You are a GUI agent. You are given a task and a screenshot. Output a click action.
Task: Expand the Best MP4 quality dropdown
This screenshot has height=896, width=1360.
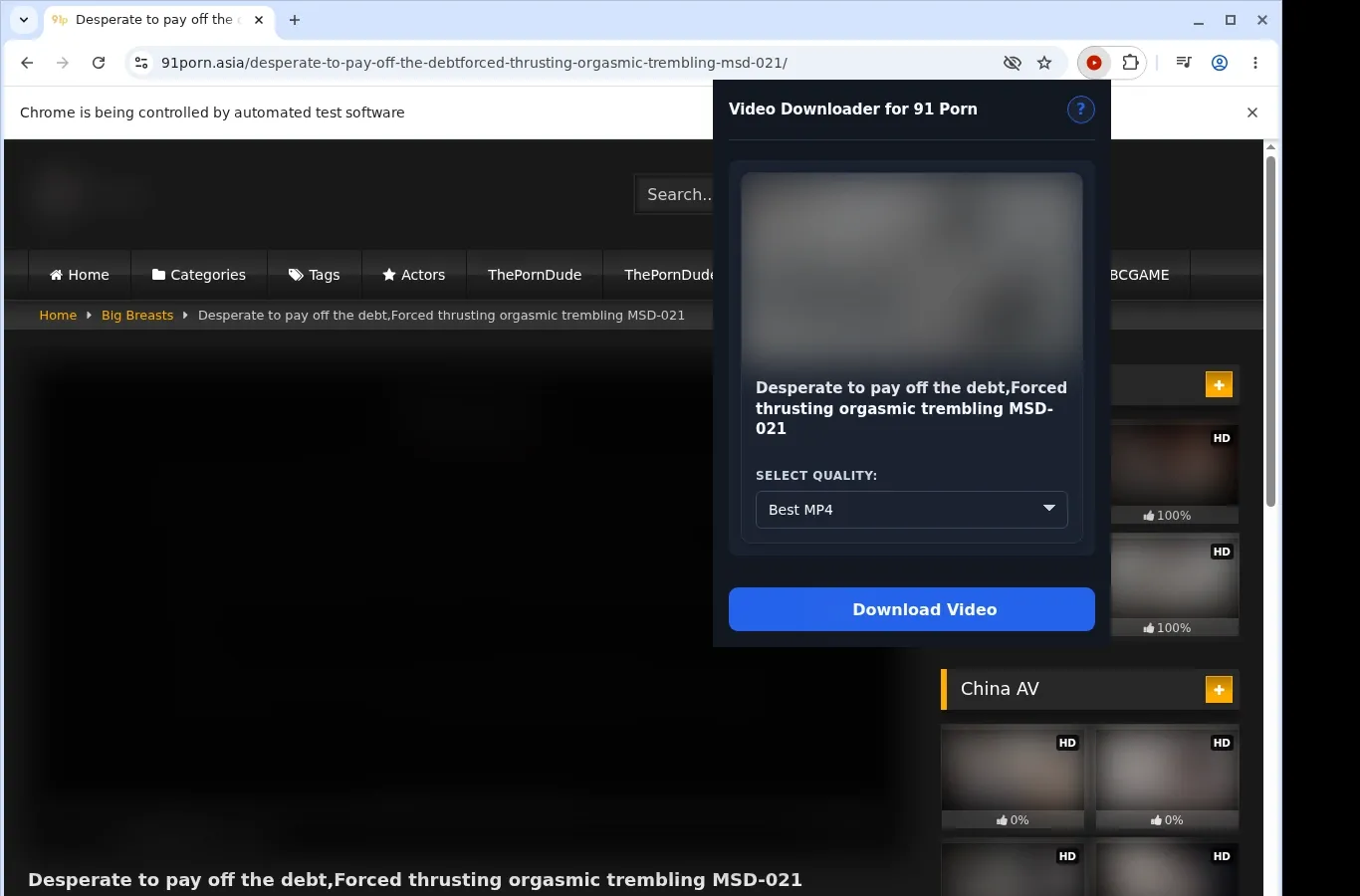coord(911,510)
